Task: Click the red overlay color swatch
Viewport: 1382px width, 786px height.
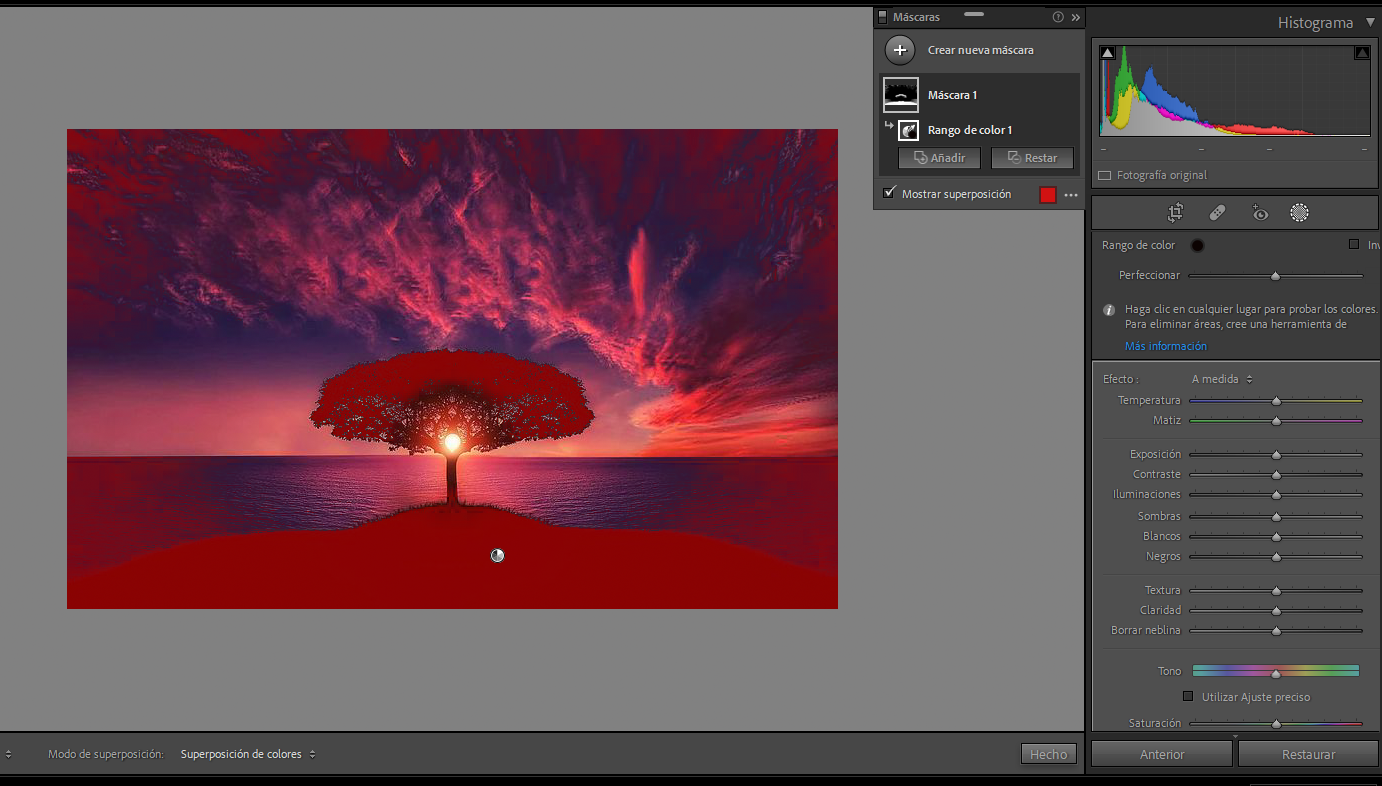Action: tap(1048, 194)
